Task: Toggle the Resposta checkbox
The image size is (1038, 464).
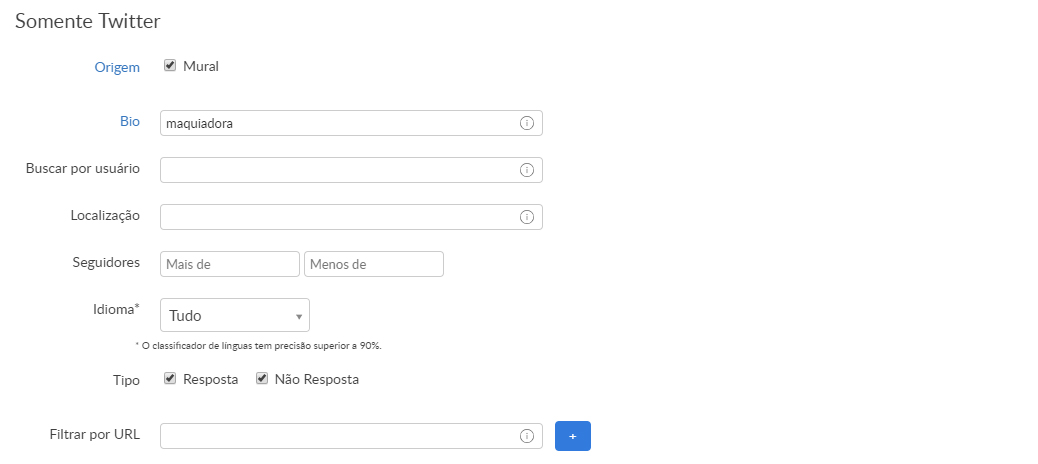Action: [x=170, y=379]
